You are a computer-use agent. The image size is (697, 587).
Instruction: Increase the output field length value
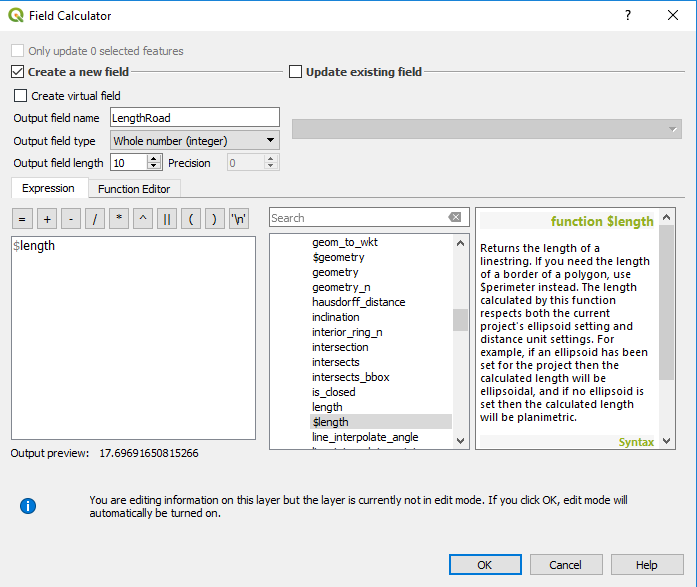pos(154,158)
